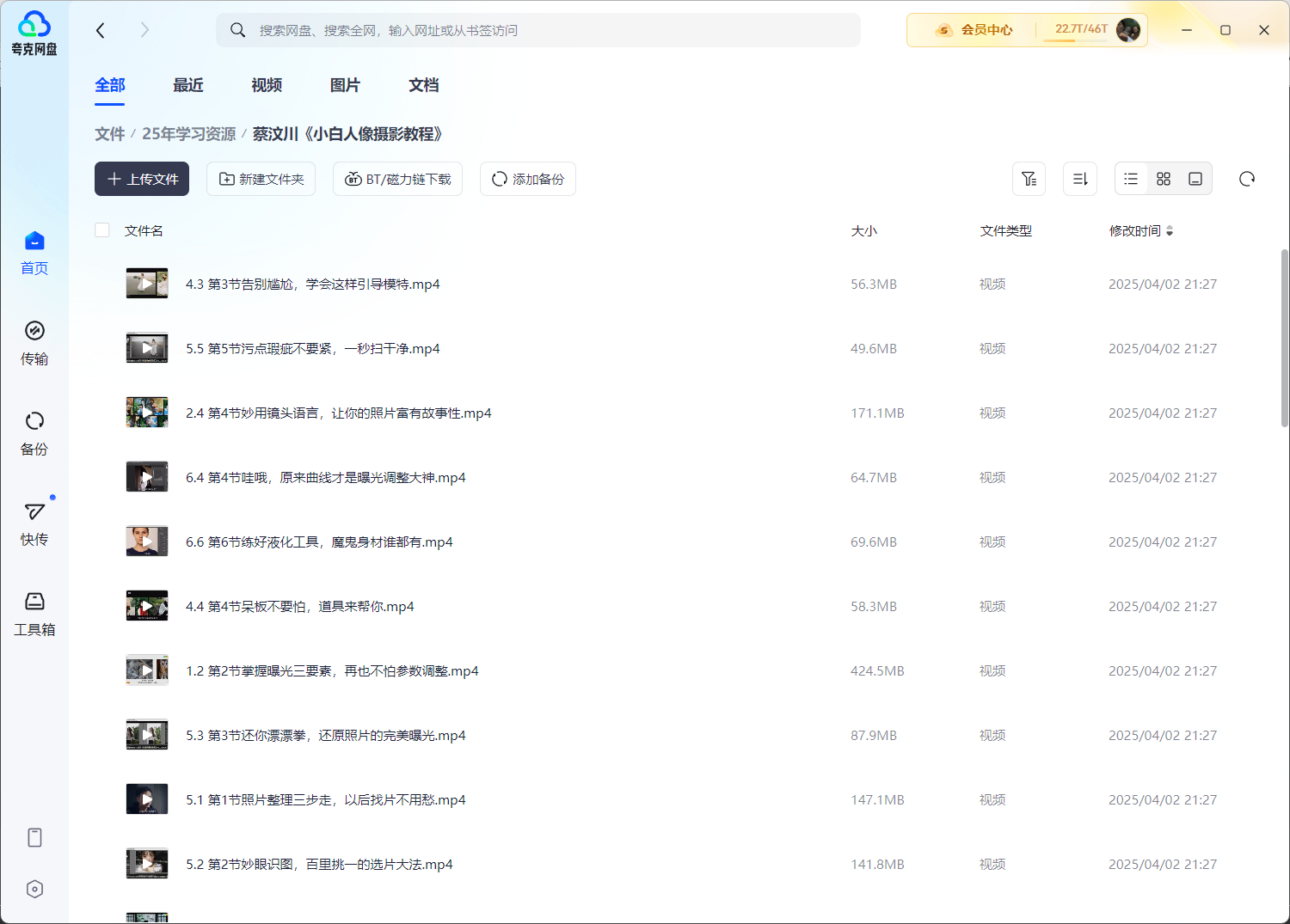Select file name 5.5 第5节污点瑕疵不要紧，一秒扫干净.mp4

coord(313,349)
